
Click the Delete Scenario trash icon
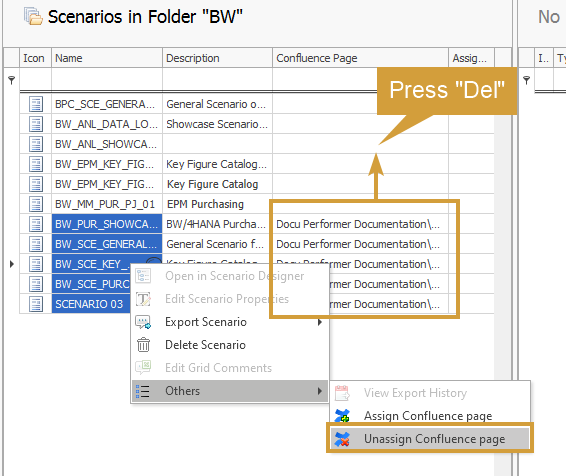click(143, 345)
